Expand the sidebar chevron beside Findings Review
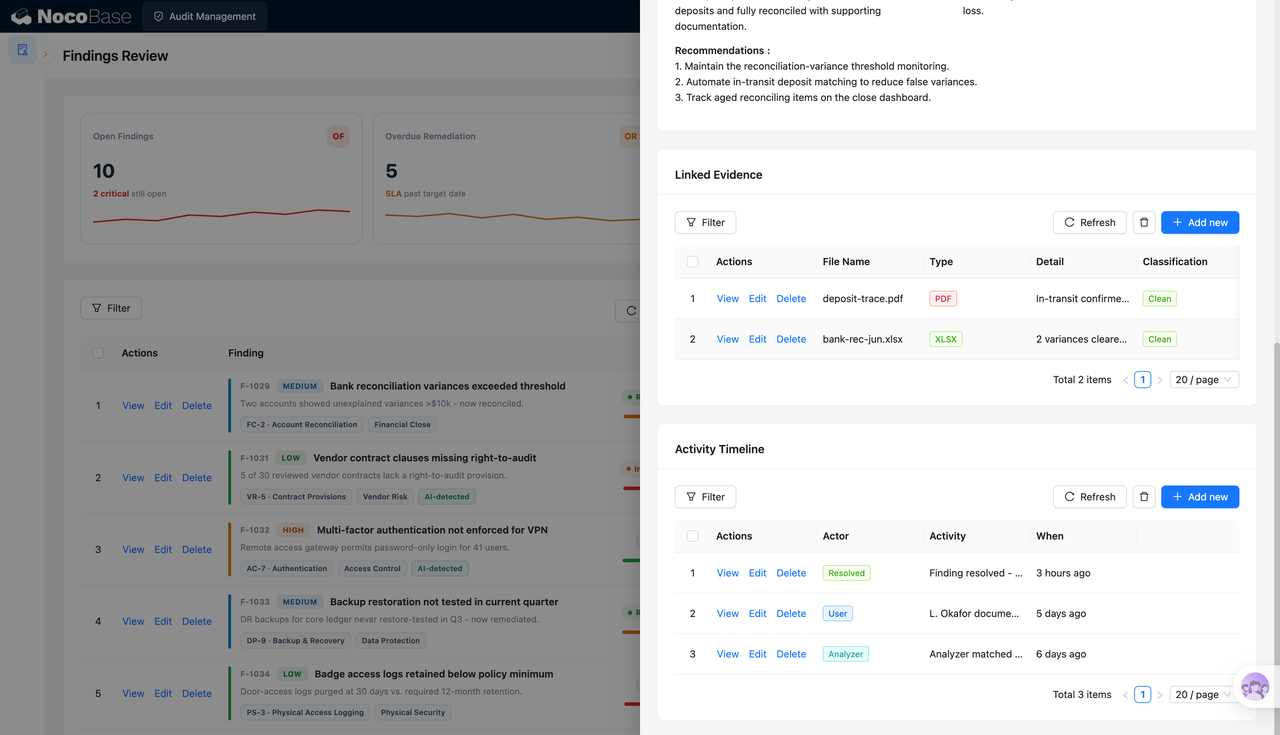This screenshot has width=1280, height=735. (45, 54)
